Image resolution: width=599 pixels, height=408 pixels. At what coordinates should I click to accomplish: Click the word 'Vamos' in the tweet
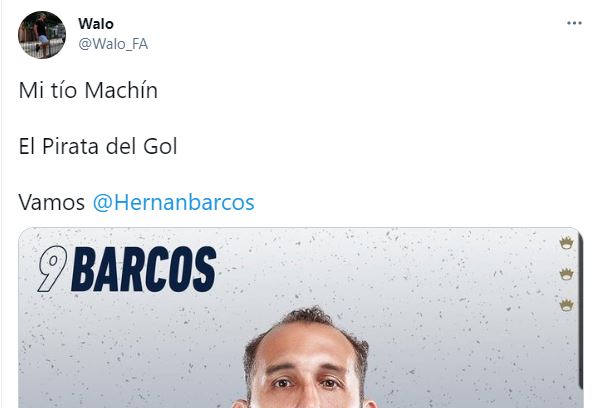coord(52,202)
